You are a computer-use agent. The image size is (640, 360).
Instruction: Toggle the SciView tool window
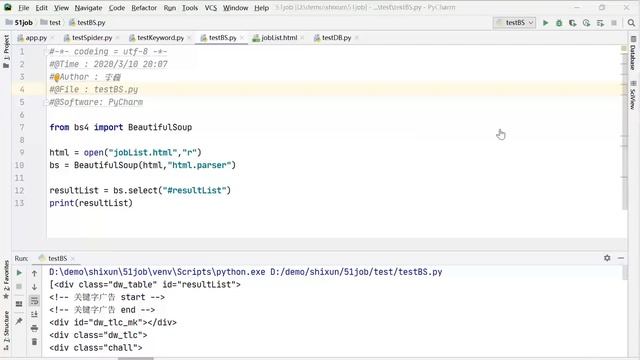point(633,95)
